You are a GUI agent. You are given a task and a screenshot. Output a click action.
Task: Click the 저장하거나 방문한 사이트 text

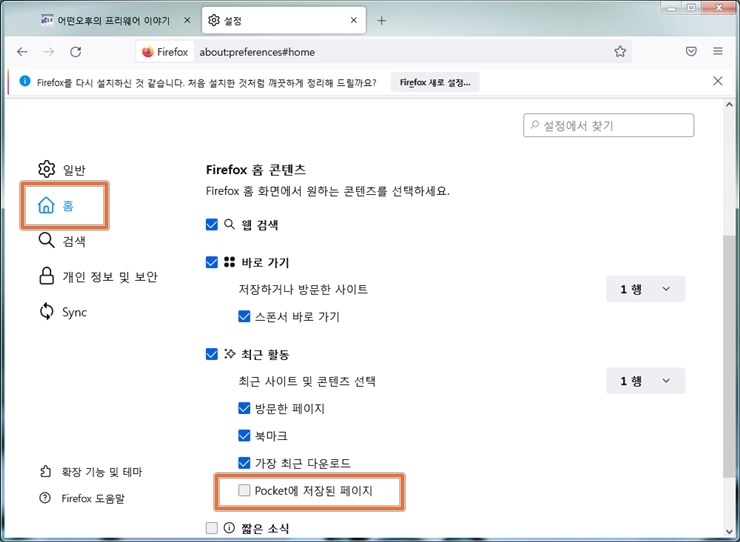[x=303, y=289]
